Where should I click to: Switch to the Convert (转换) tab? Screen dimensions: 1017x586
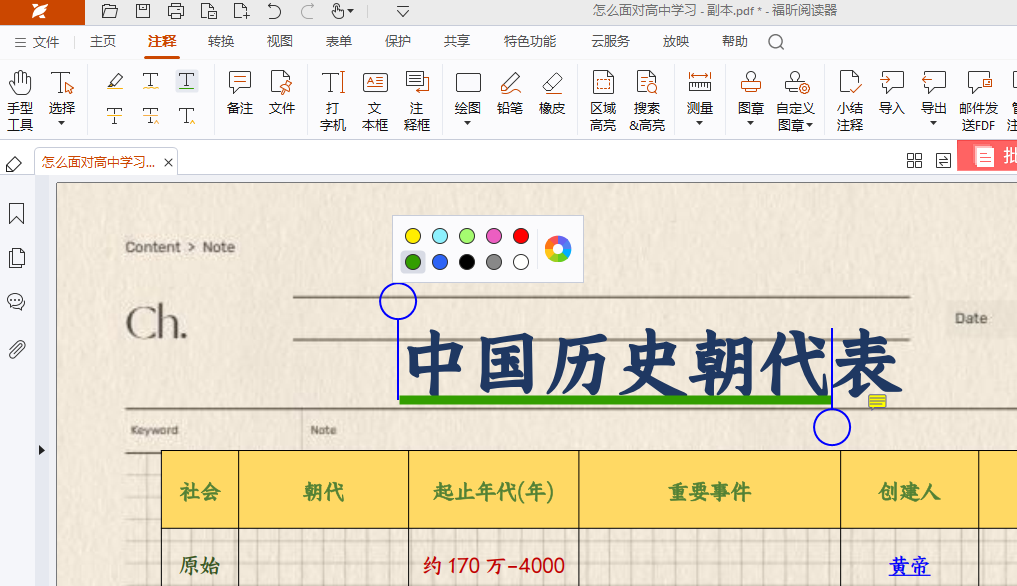pyautogui.click(x=221, y=42)
